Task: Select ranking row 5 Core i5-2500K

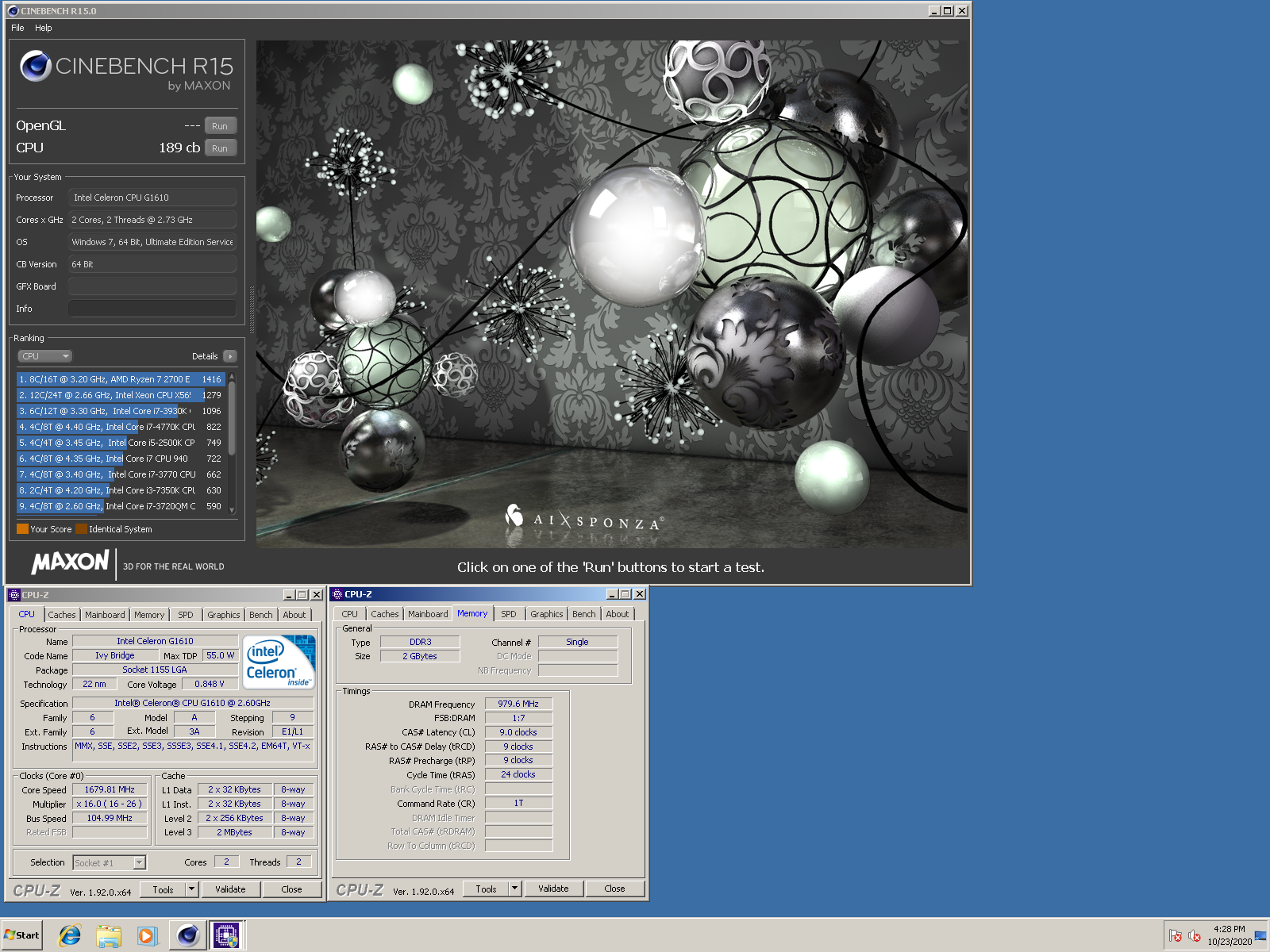Action: coord(121,443)
